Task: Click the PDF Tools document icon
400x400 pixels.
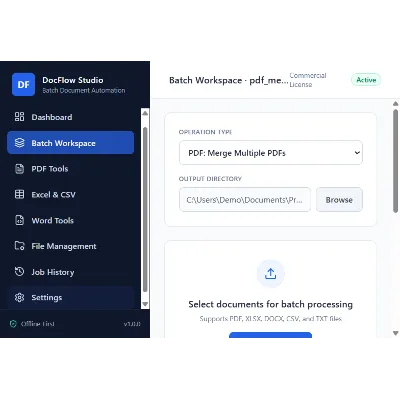Action: [19, 169]
